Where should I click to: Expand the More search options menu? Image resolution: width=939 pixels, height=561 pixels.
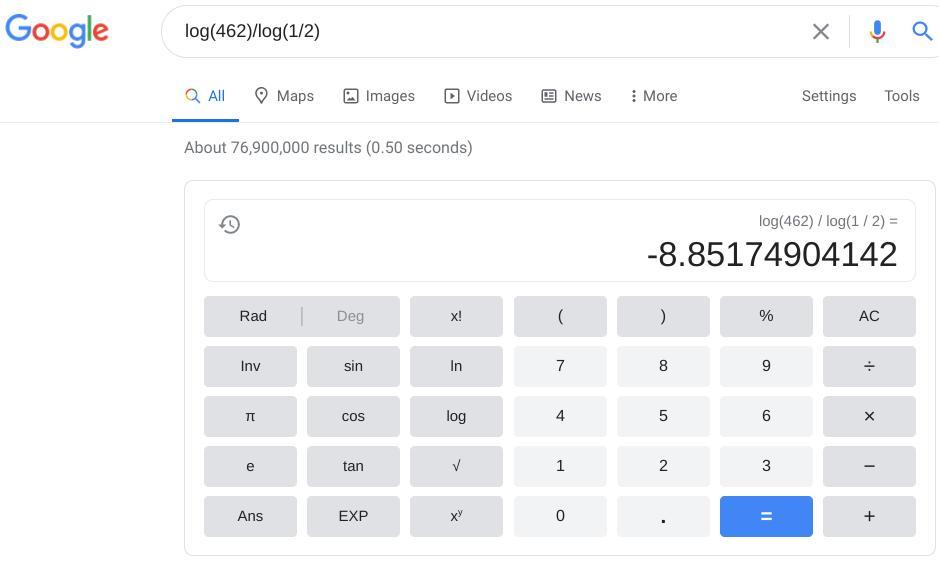pyautogui.click(x=654, y=96)
